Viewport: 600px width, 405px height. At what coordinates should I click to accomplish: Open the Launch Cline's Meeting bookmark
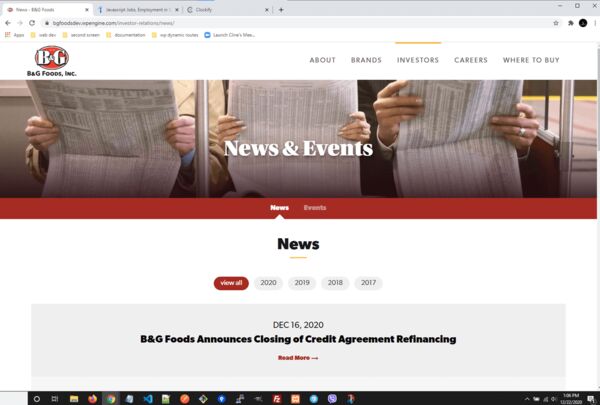click(x=230, y=35)
